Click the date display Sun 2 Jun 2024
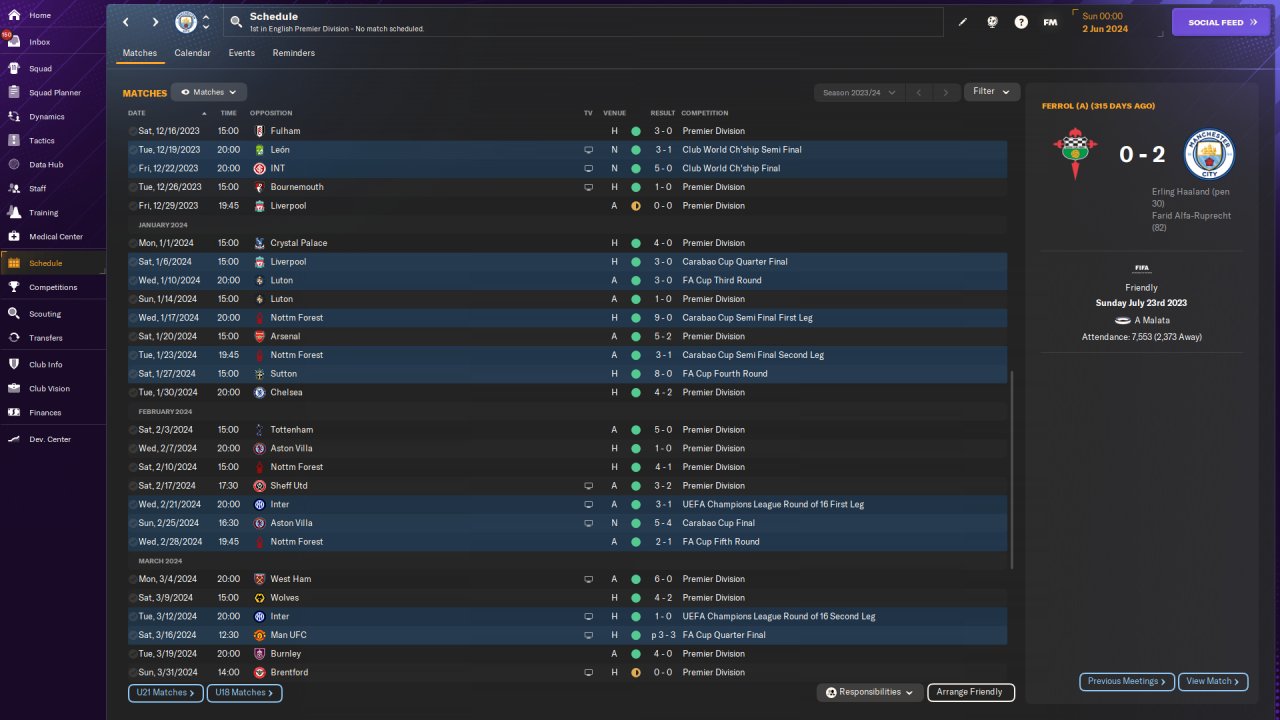The width and height of the screenshot is (1280, 720). 1116,22
